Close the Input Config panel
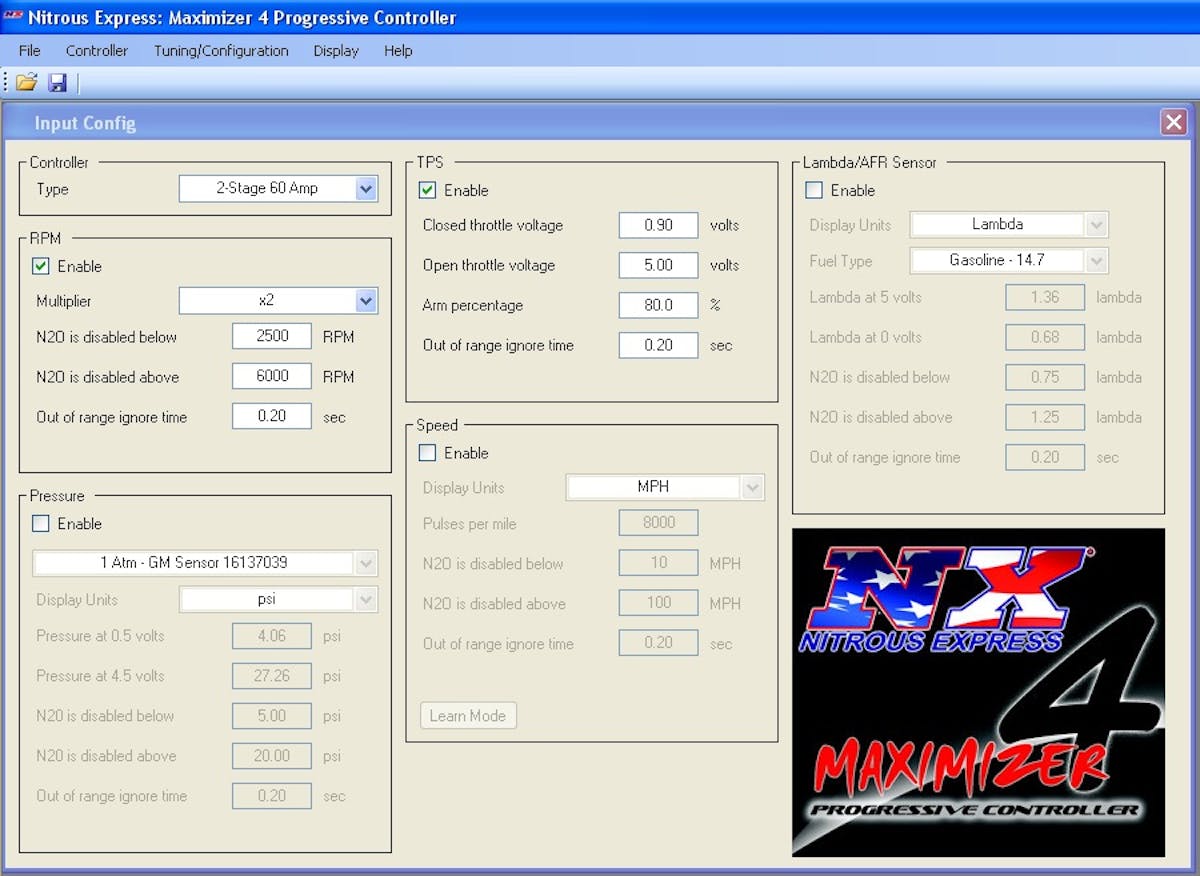This screenshot has height=876, width=1200. click(x=1173, y=123)
